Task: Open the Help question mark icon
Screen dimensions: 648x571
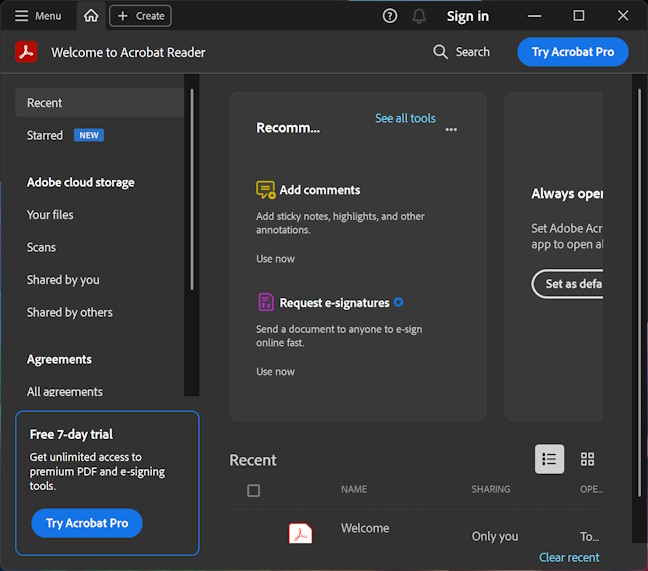Action: click(x=390, y=16)
